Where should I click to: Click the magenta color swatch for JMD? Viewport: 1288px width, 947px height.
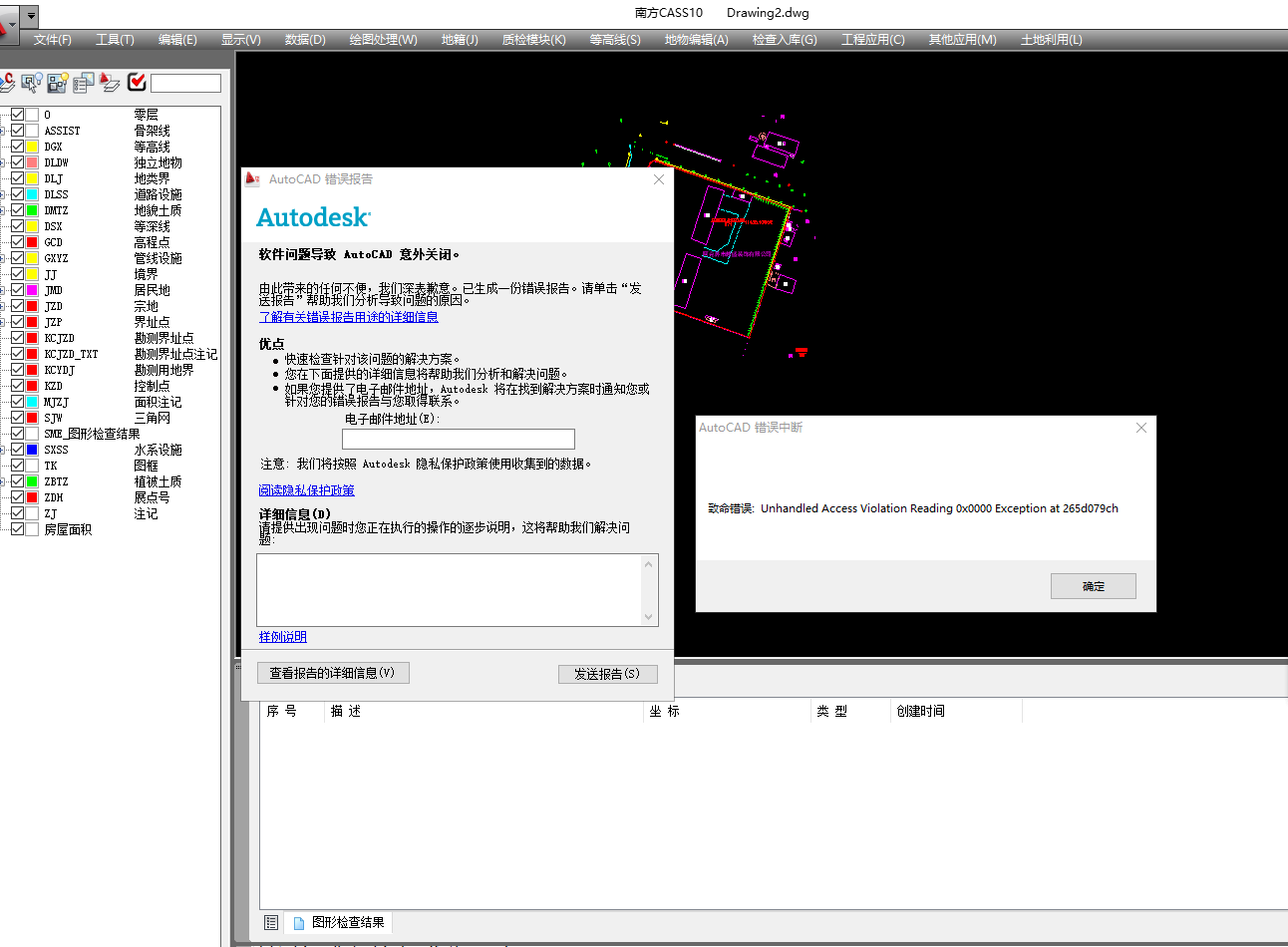pos(33,290)
